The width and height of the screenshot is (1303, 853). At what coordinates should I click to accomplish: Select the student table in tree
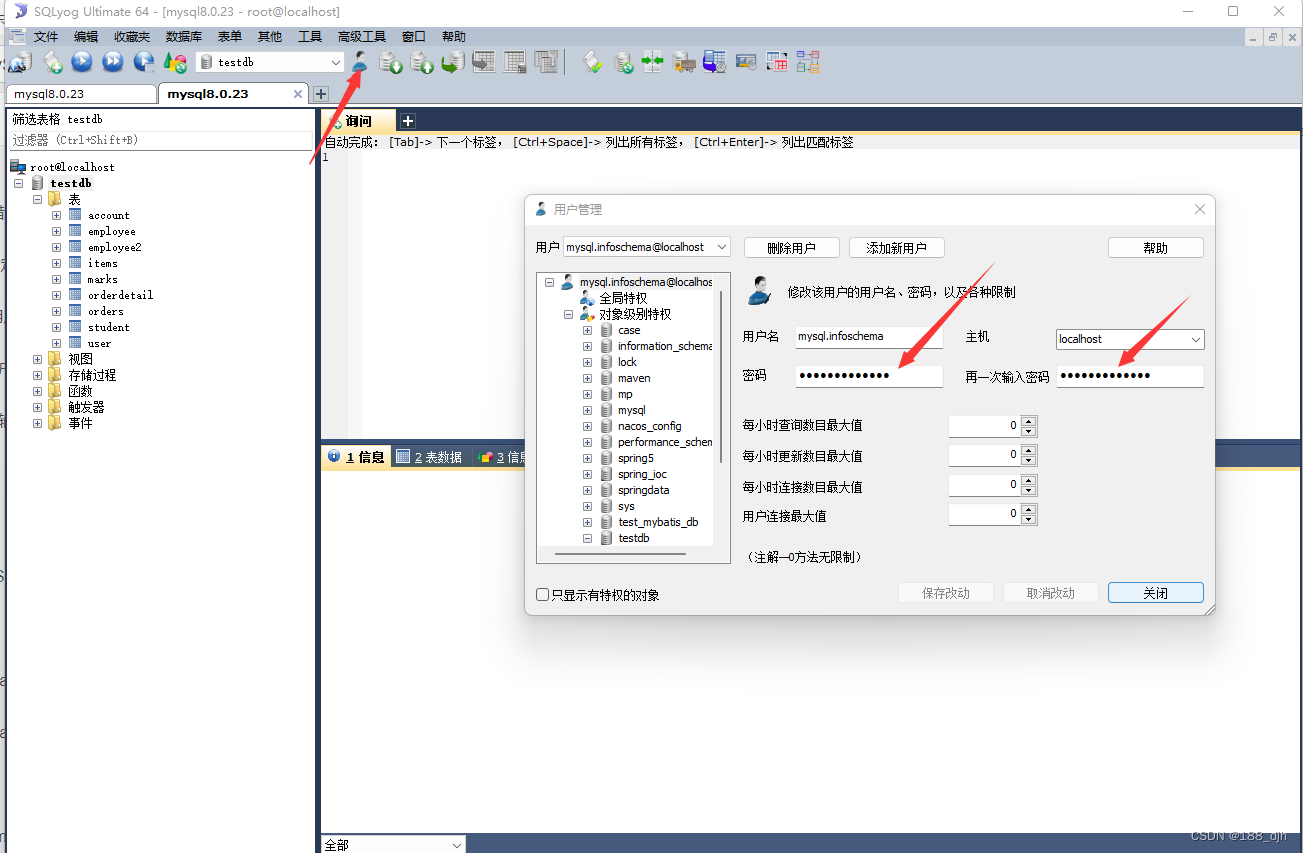point(108,327)
